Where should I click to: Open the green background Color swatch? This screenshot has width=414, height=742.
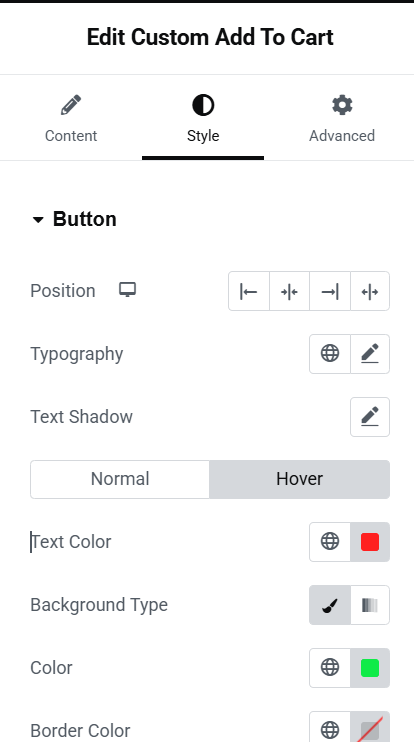tap(370, 668)
